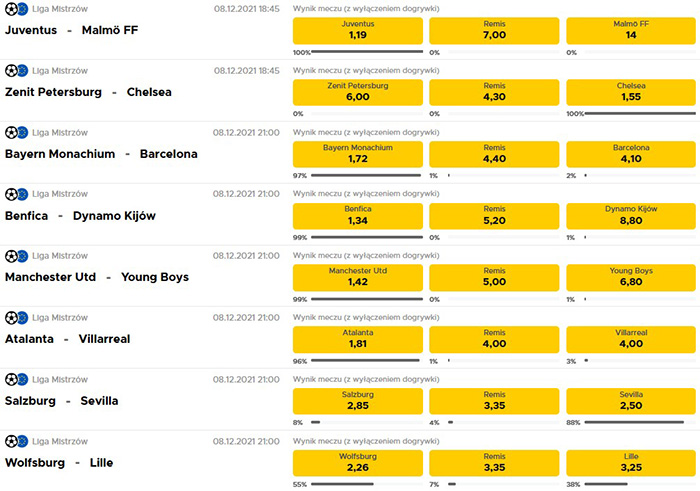Click the league icon for Bayern Monachium match

[15, 132]
